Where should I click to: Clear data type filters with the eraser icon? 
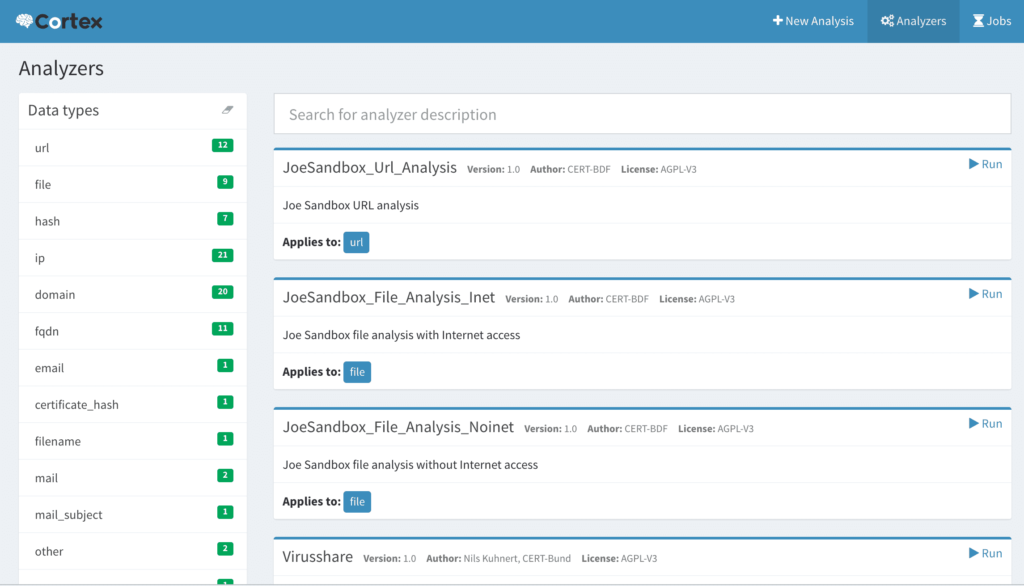point(227,110)
